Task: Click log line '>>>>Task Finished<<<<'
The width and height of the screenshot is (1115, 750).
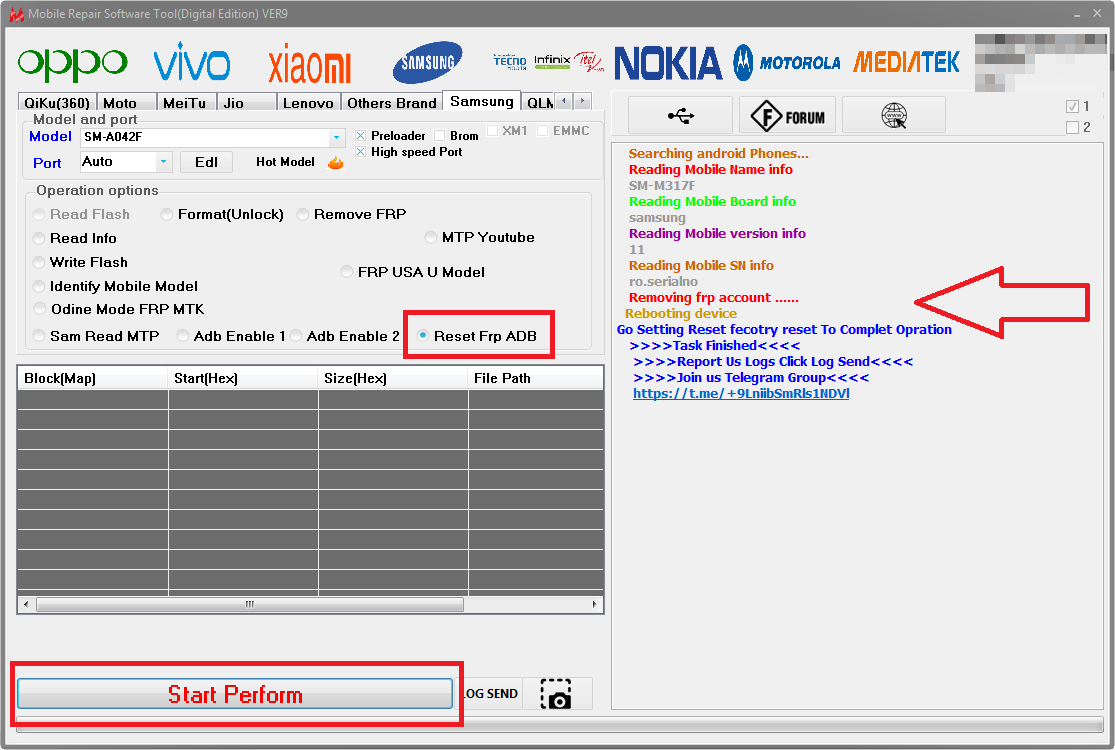Action: 715,345
